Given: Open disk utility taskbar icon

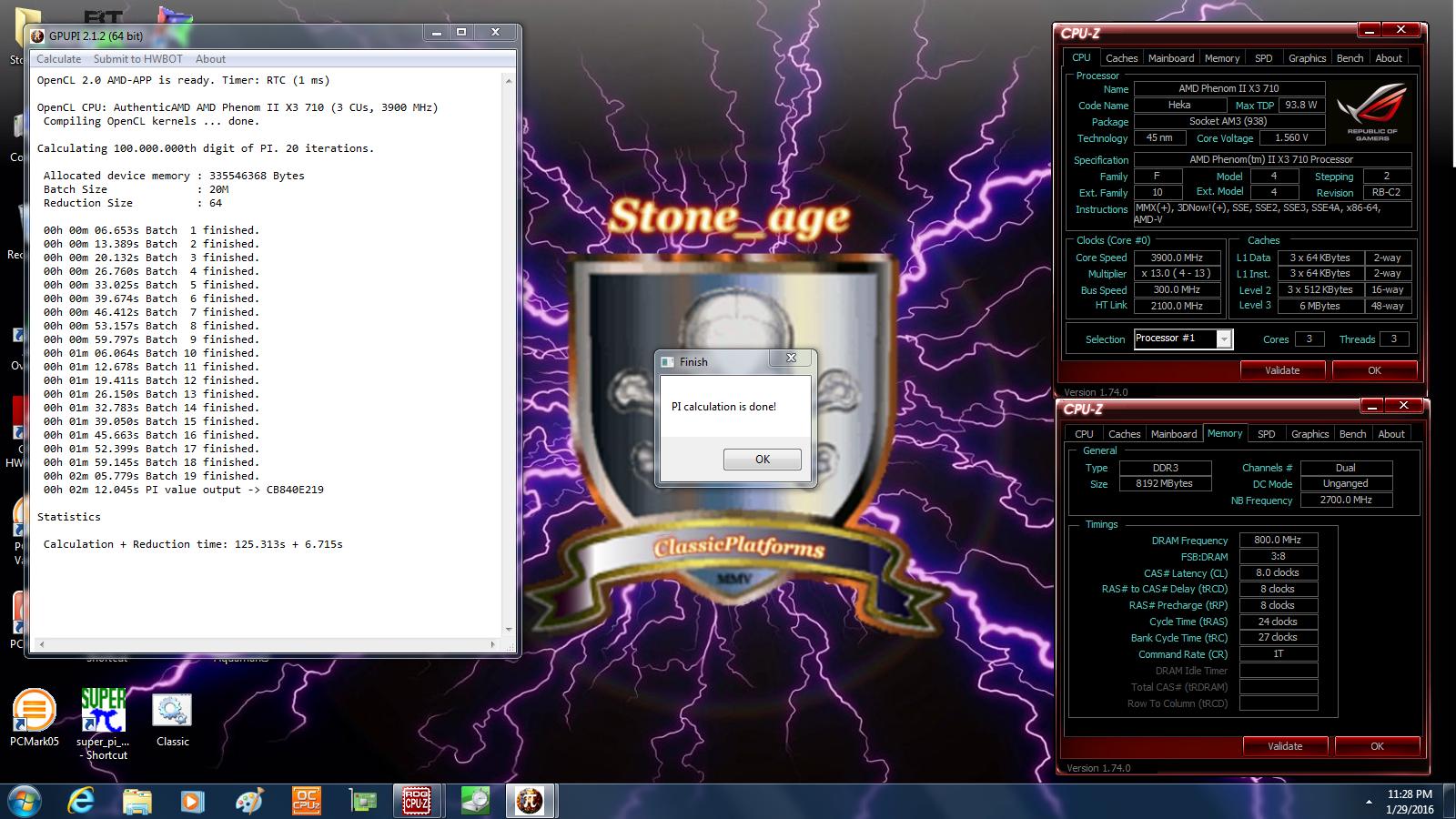Looking at the screenshot, I should 475,801.
